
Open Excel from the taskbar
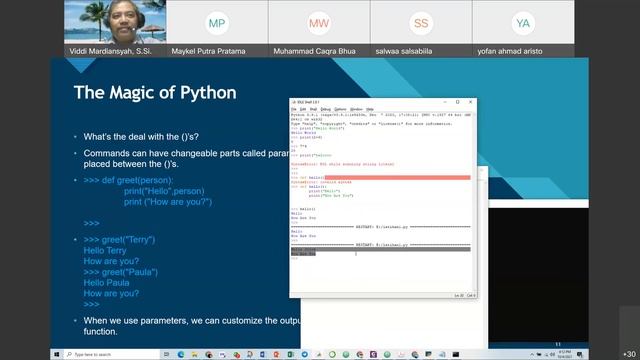[x=290, y=354]
